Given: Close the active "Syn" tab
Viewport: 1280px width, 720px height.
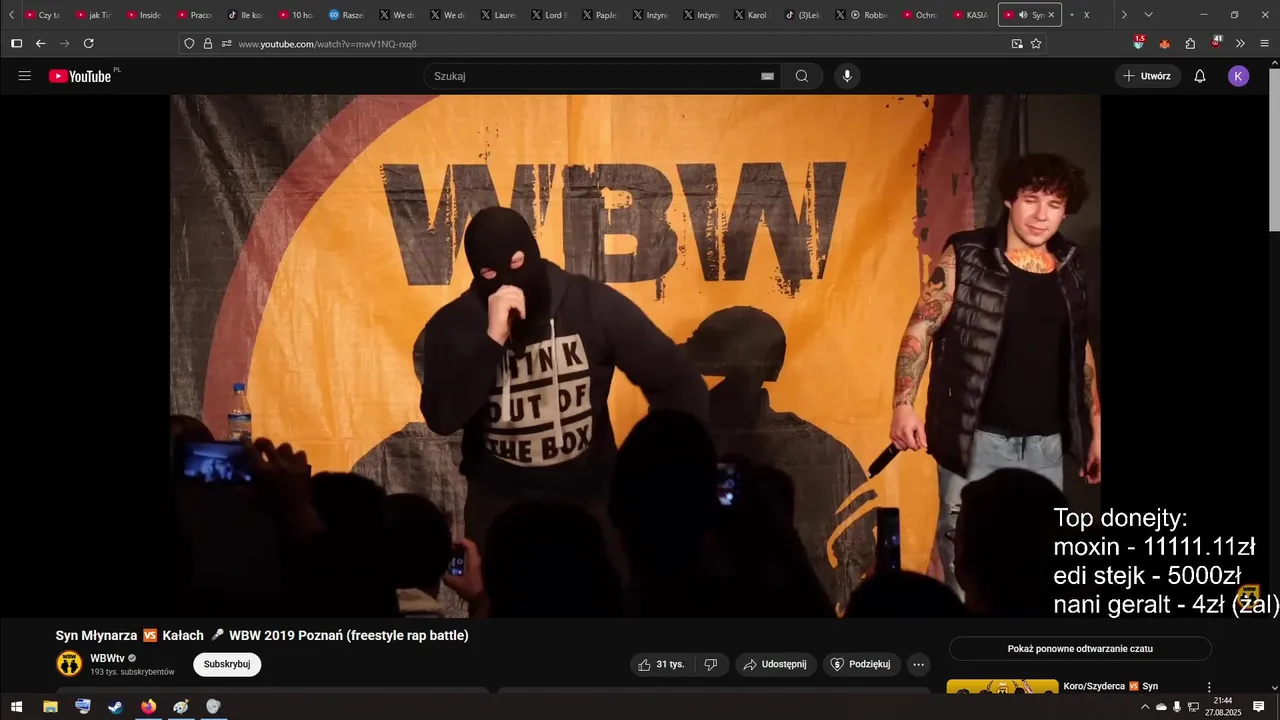Looking at the screenshot, I should coord(1051,15).
